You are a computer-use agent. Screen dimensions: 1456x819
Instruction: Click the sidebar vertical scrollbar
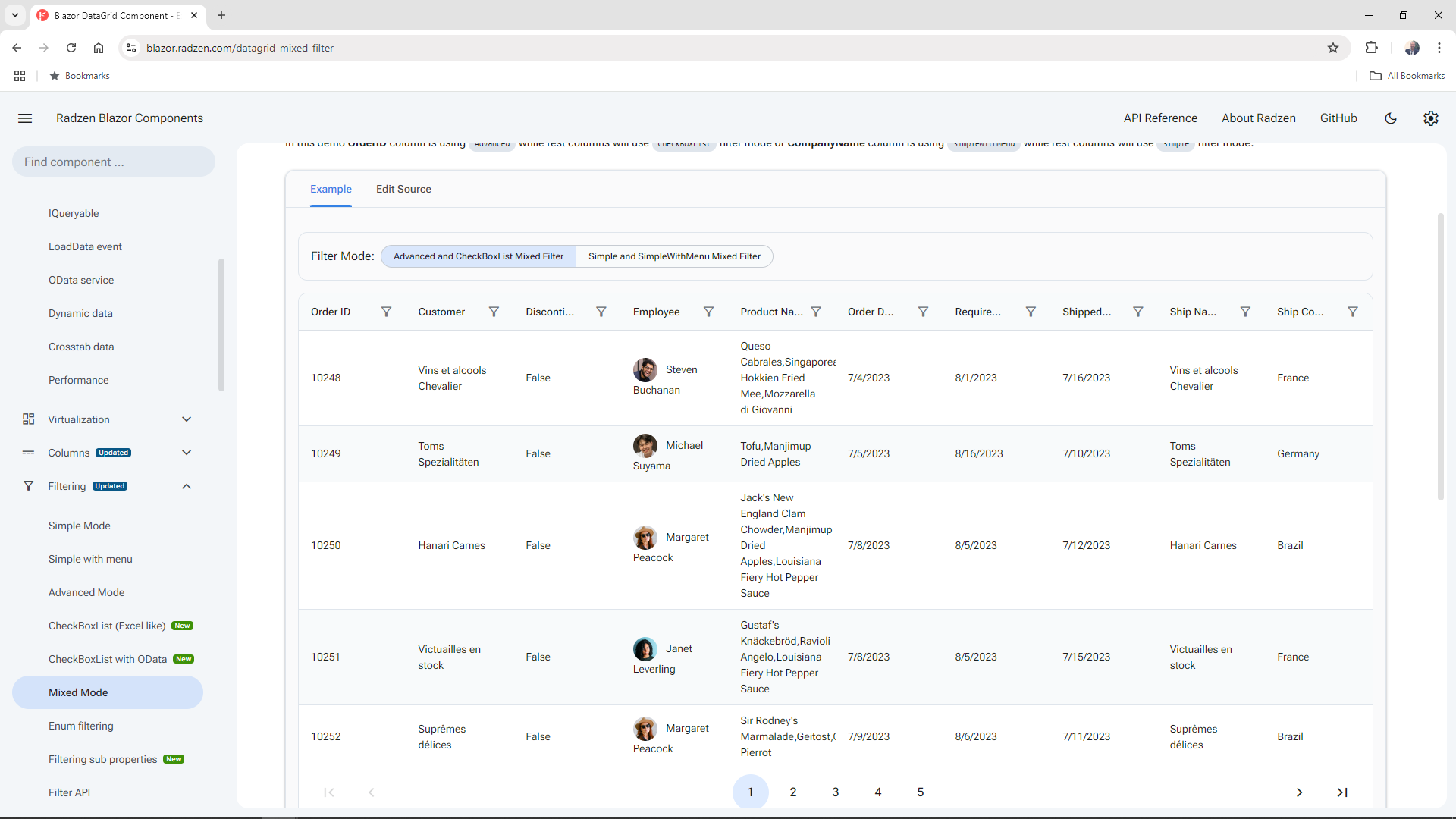pyautogui.click(x=221, y=325)
